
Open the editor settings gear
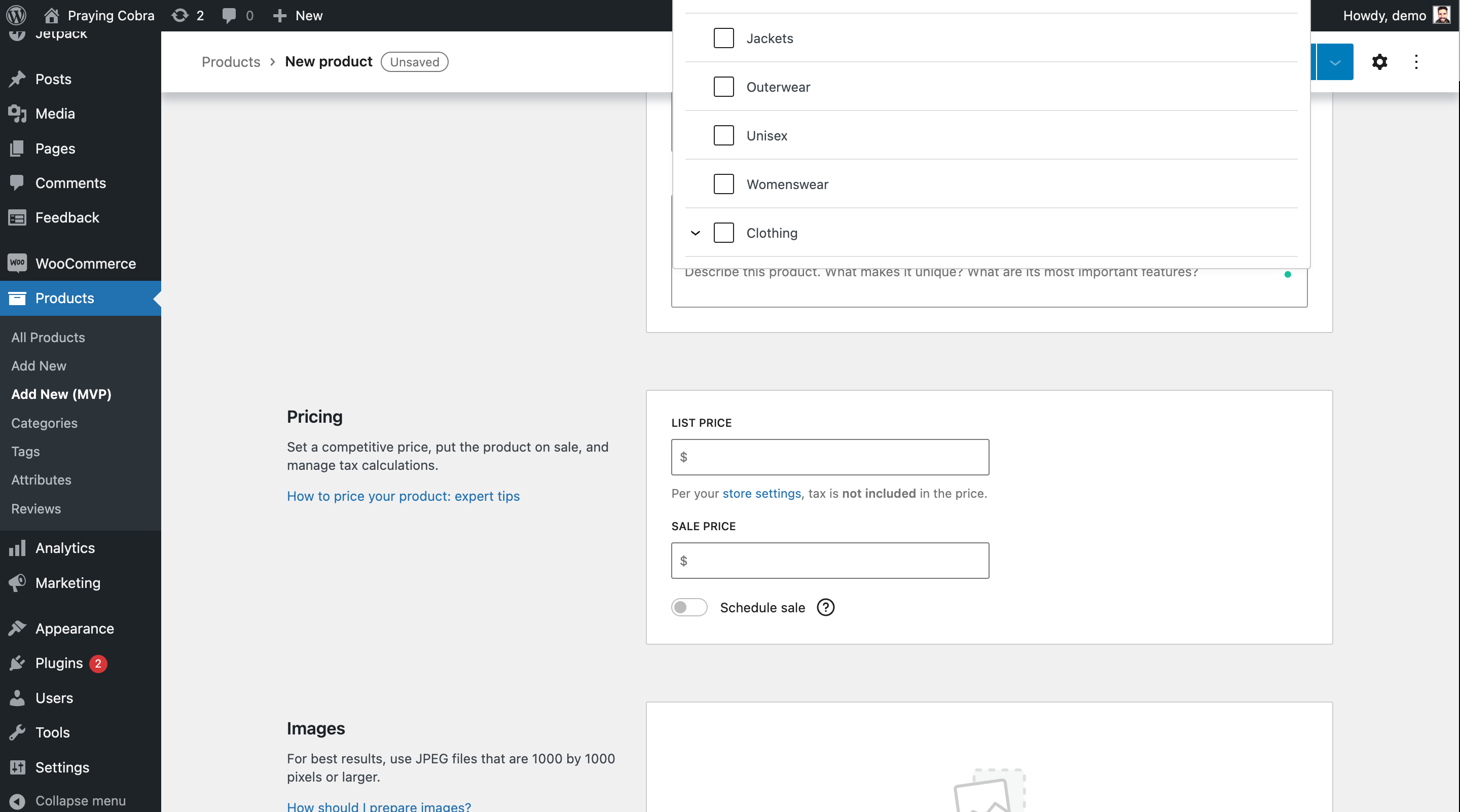pos(1379,62)
